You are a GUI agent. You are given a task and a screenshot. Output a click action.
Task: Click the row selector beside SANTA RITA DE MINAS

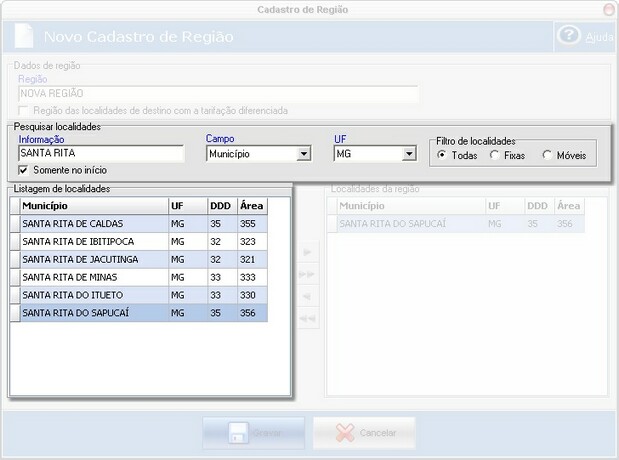[x=15, y=277]
